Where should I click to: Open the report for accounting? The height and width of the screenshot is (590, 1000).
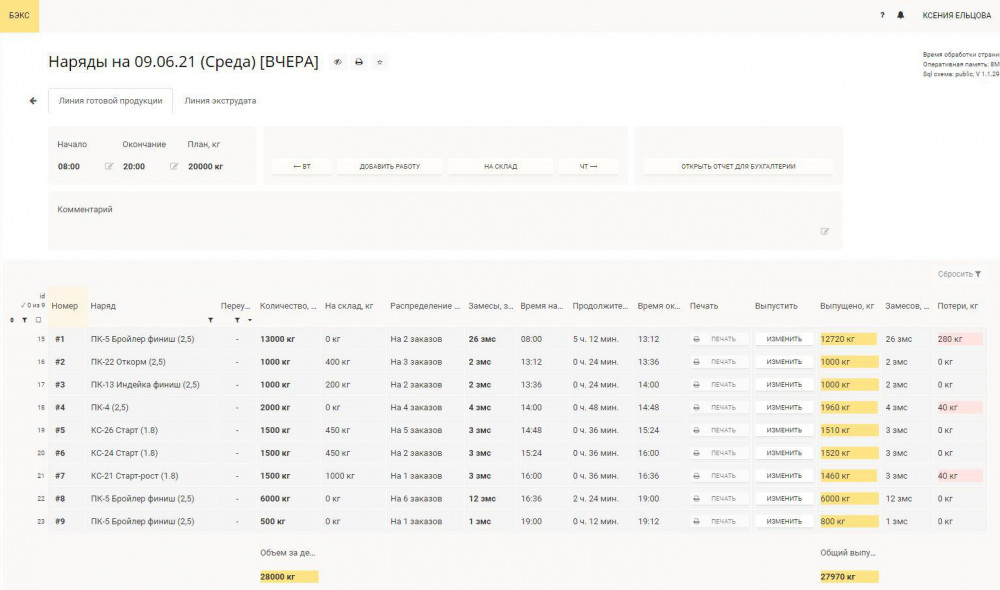(738, 166)
